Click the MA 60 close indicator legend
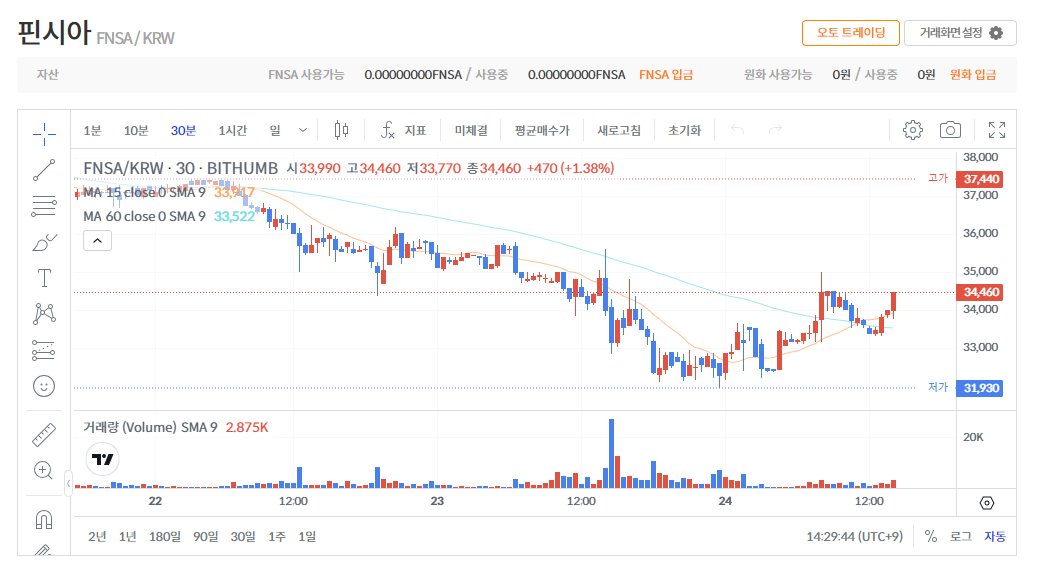1054x571 pixels. tap(144, 217)
